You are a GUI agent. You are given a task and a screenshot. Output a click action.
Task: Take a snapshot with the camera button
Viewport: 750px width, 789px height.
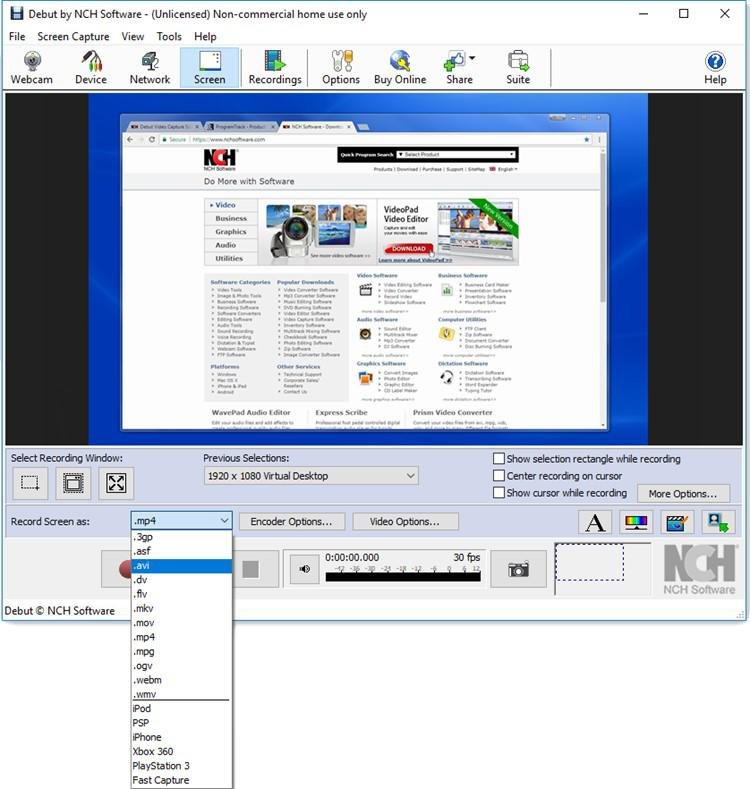[518, 569]
